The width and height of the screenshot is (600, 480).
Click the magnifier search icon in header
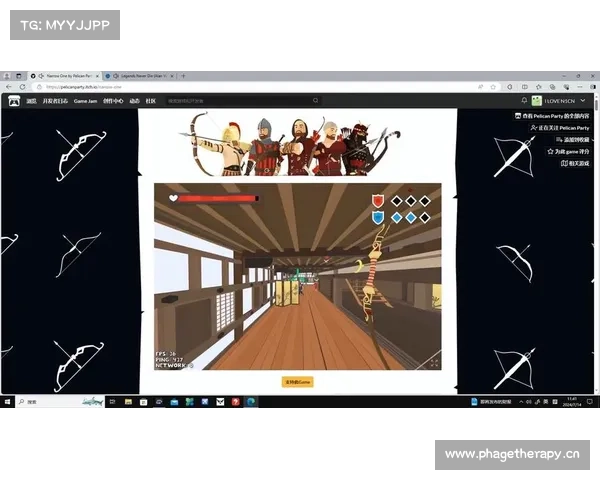tap(316, 101)
